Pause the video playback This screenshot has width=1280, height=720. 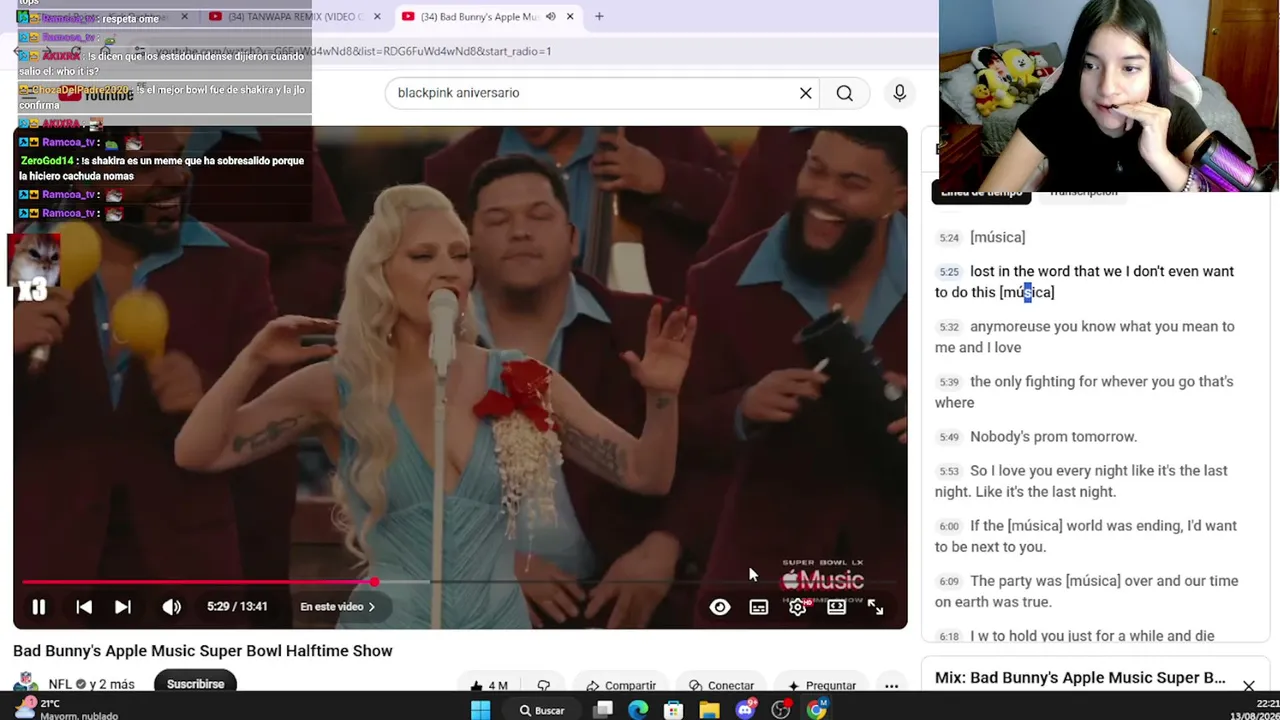[39, 607]
